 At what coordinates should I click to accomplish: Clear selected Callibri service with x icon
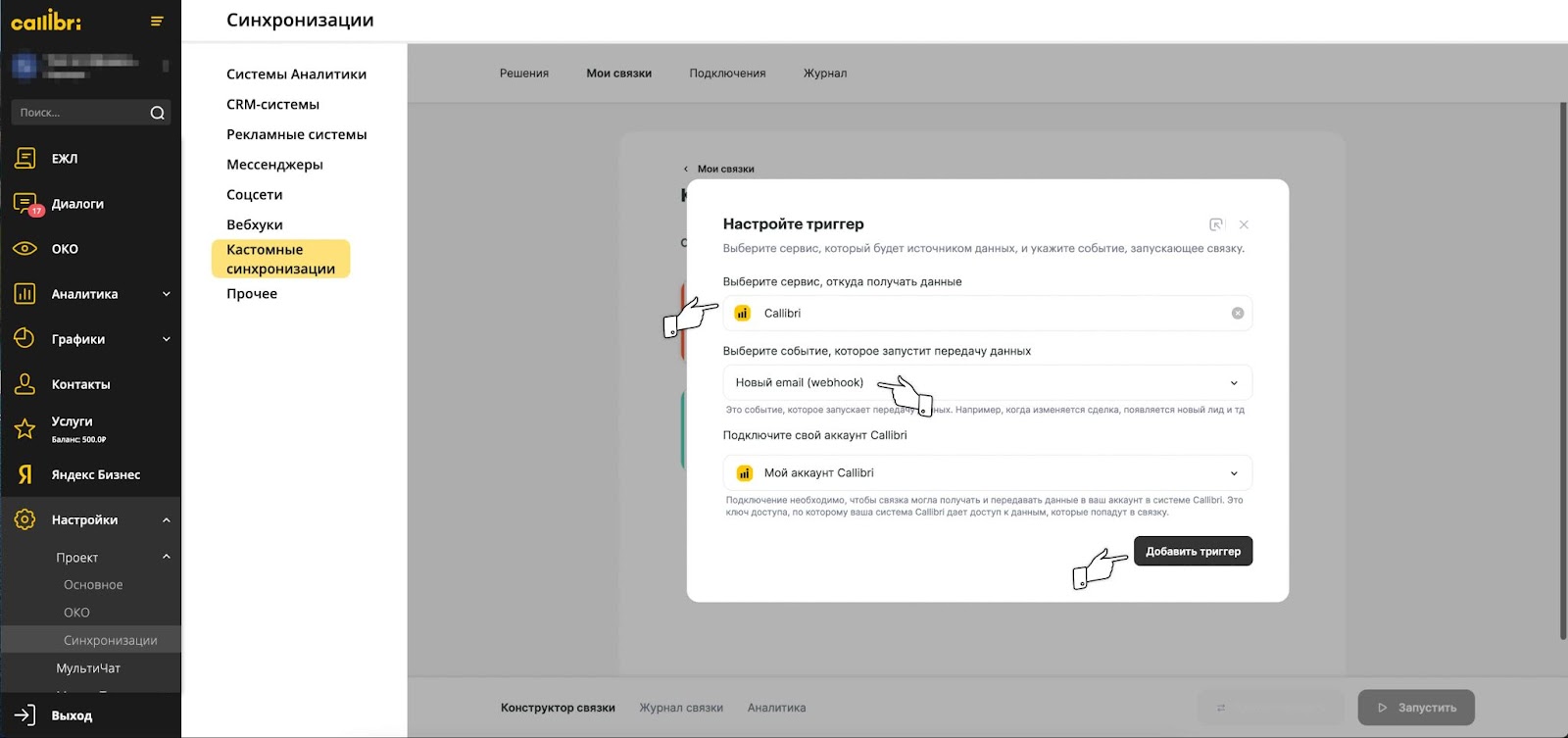coord(1238,313)
